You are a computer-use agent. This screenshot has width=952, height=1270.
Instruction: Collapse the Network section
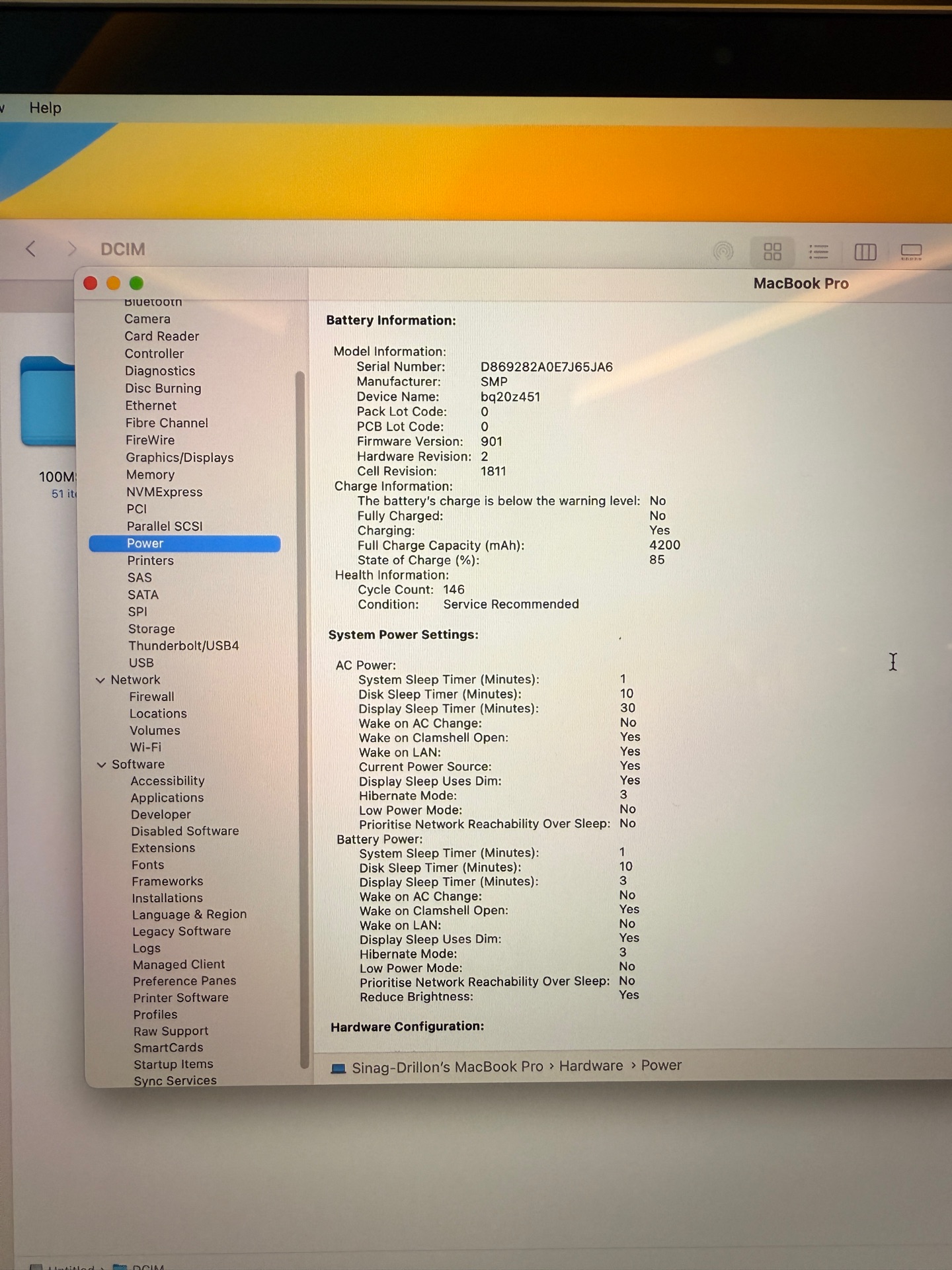(x=100, y=680)
